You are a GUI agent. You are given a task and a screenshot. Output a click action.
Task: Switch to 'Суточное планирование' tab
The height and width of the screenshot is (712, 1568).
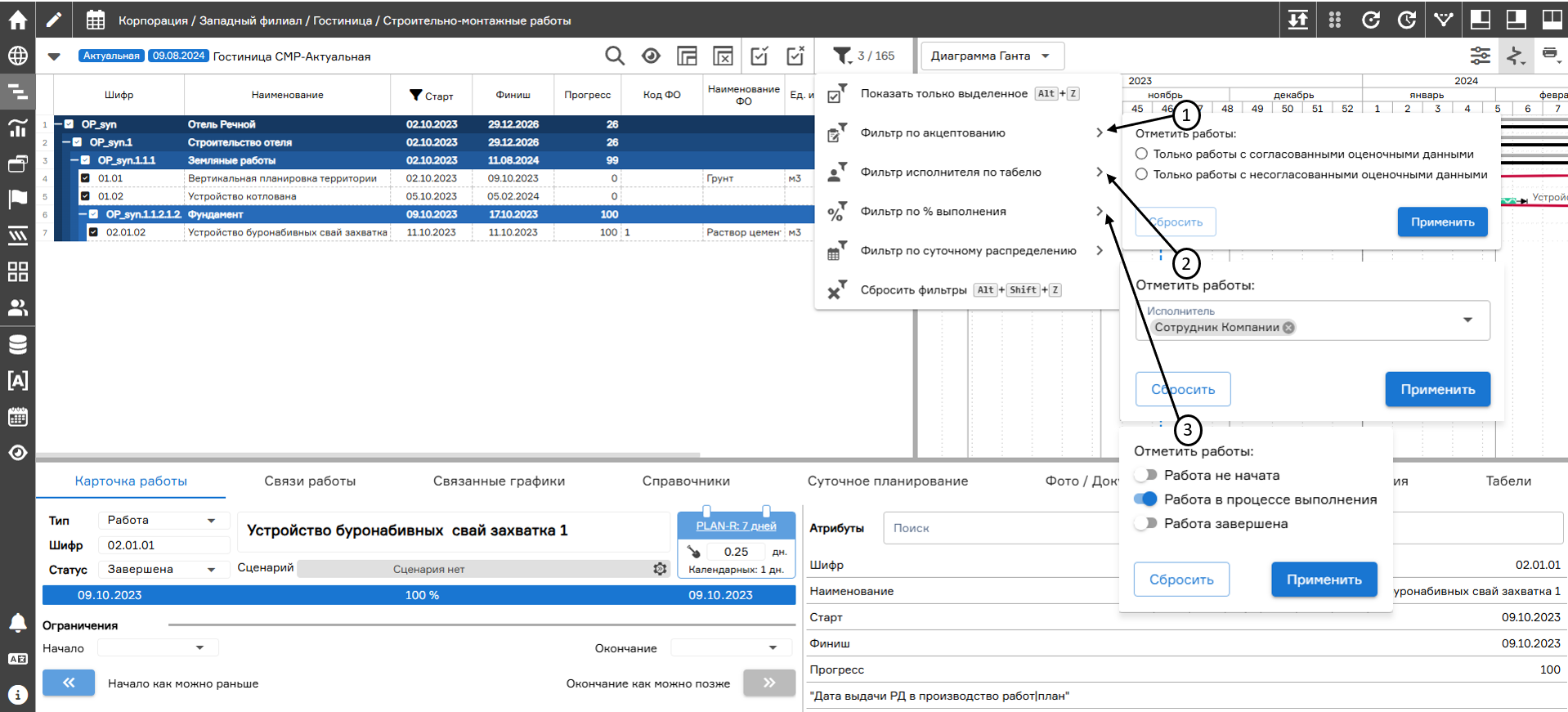[888, 481]
